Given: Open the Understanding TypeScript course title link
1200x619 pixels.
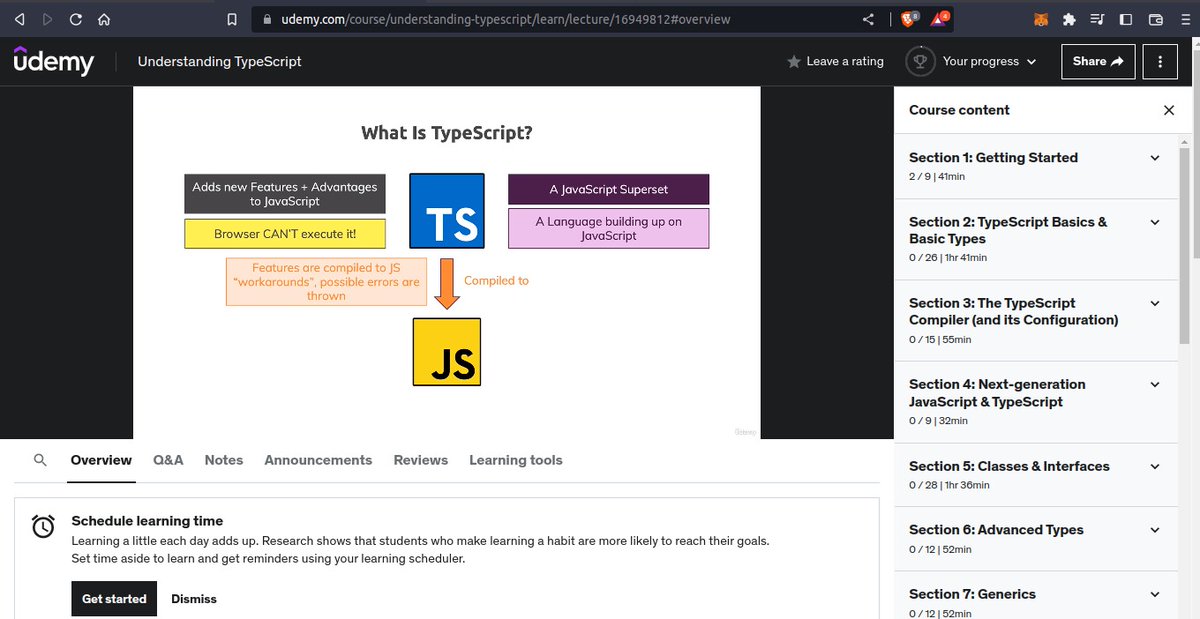Looking at the screenshot, I should coord(219,61).
